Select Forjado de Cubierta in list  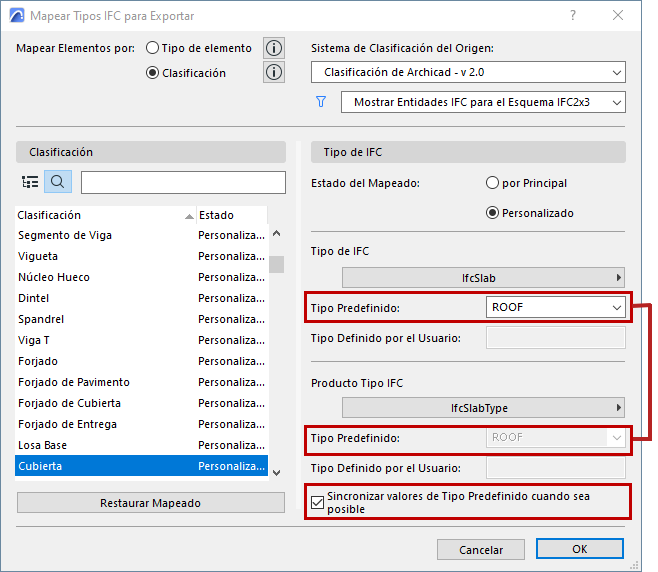(x=70, y=403)
